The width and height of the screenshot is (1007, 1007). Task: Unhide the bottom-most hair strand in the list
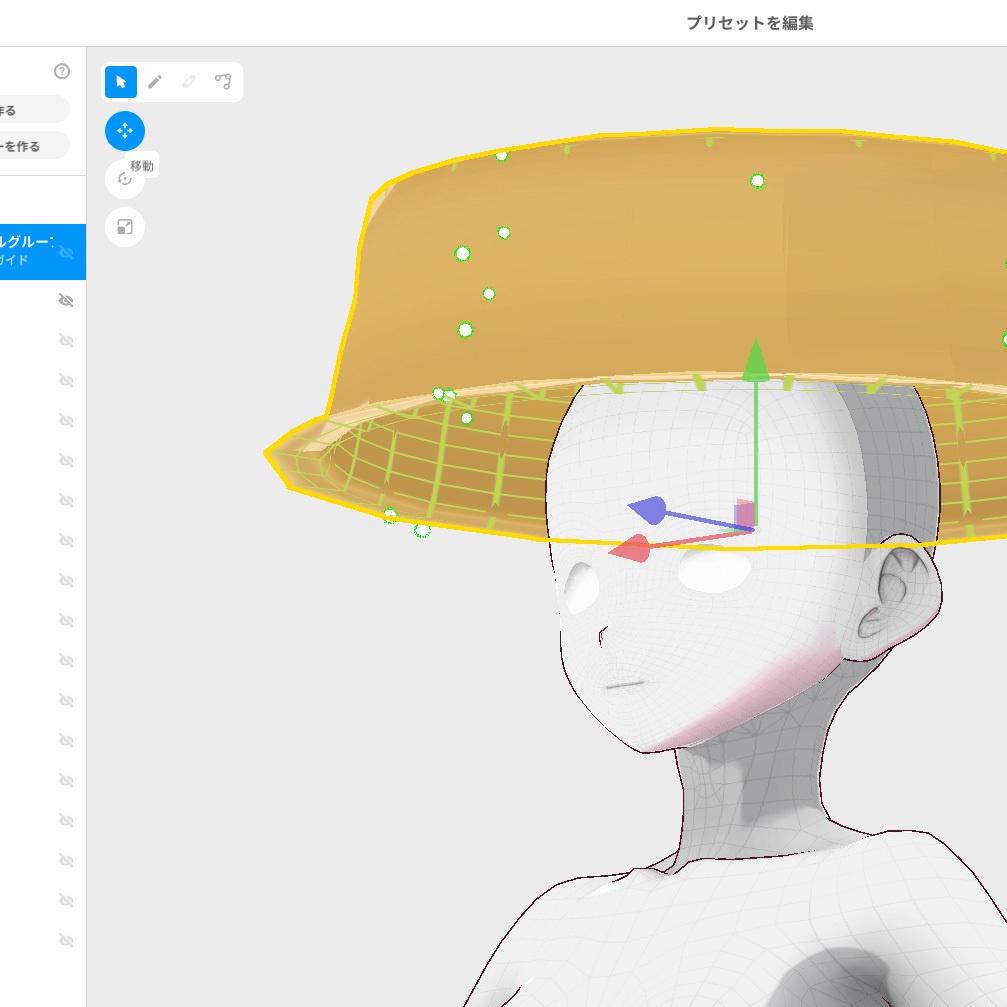(66, 939)
